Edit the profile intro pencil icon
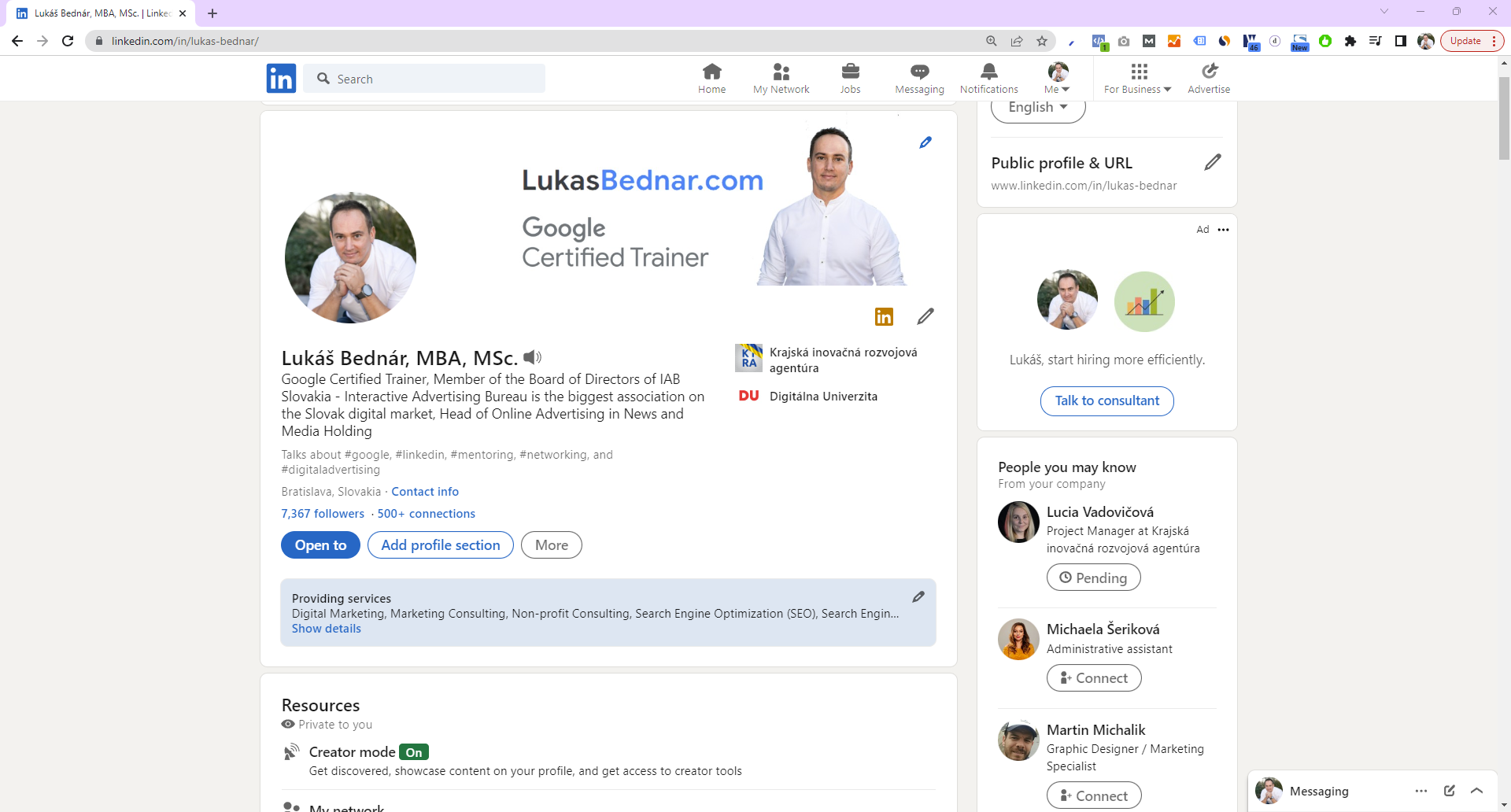1511x812 pixels. point(925,316)
